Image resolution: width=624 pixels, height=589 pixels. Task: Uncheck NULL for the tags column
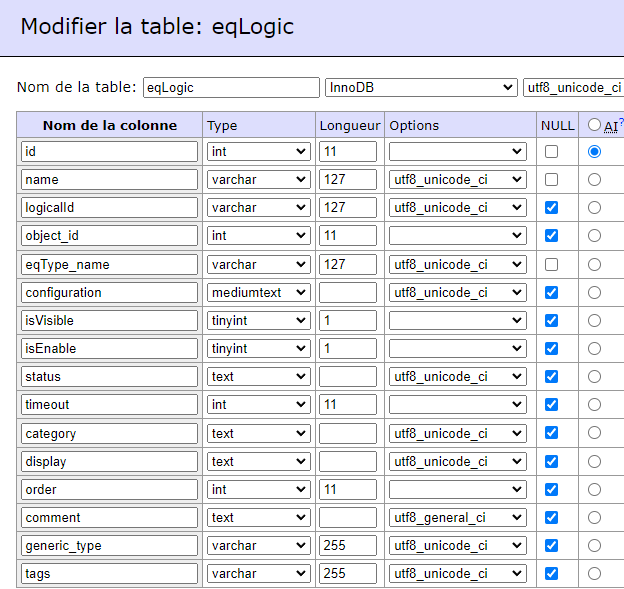[551, 573]
